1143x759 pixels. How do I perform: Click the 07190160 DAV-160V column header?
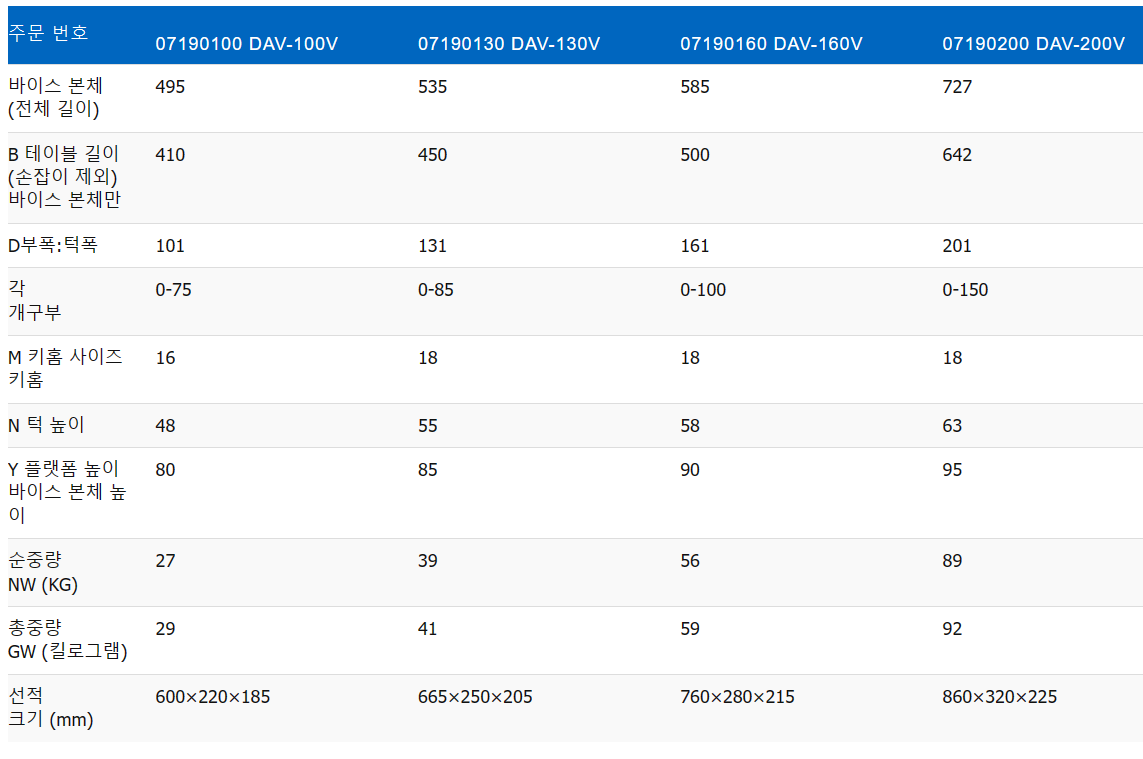[771, 44]
